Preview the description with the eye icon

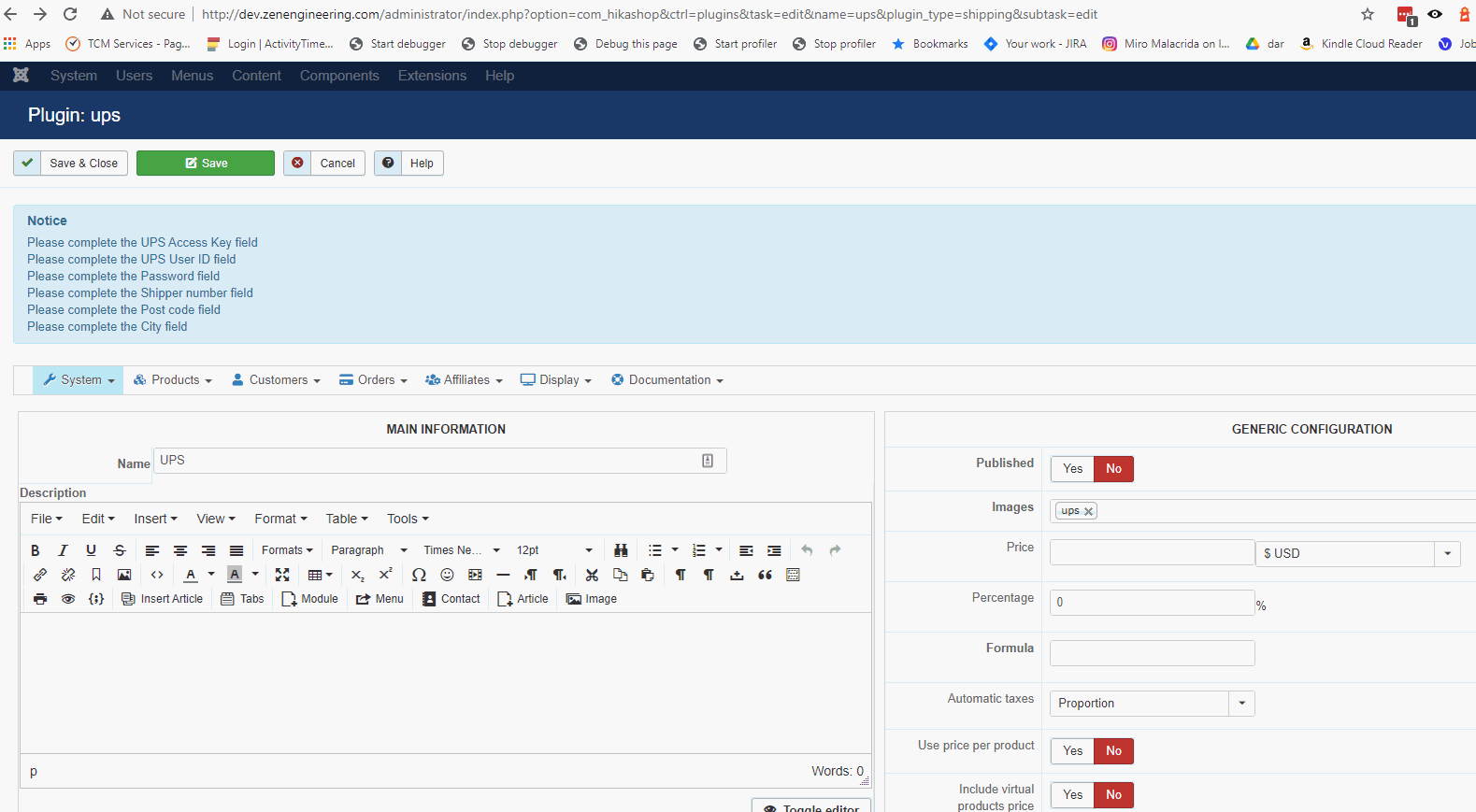[68, 599]
